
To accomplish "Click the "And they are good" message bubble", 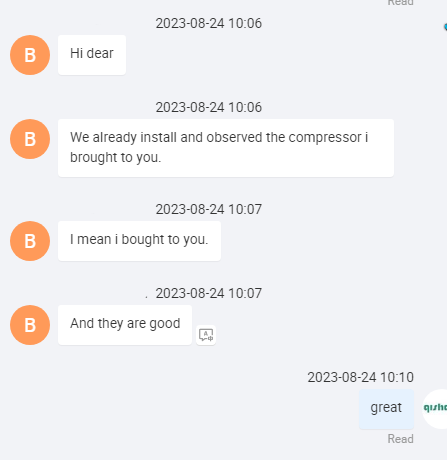I will point(125,325).
